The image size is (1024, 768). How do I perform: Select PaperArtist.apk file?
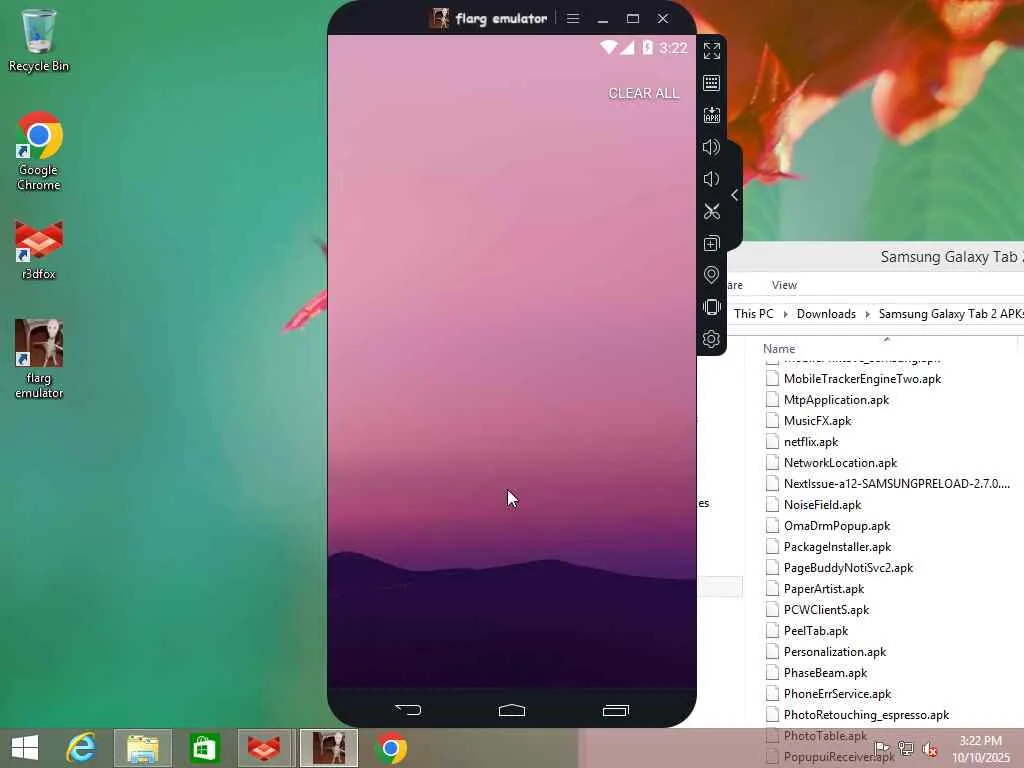click(x=824, y=588)
